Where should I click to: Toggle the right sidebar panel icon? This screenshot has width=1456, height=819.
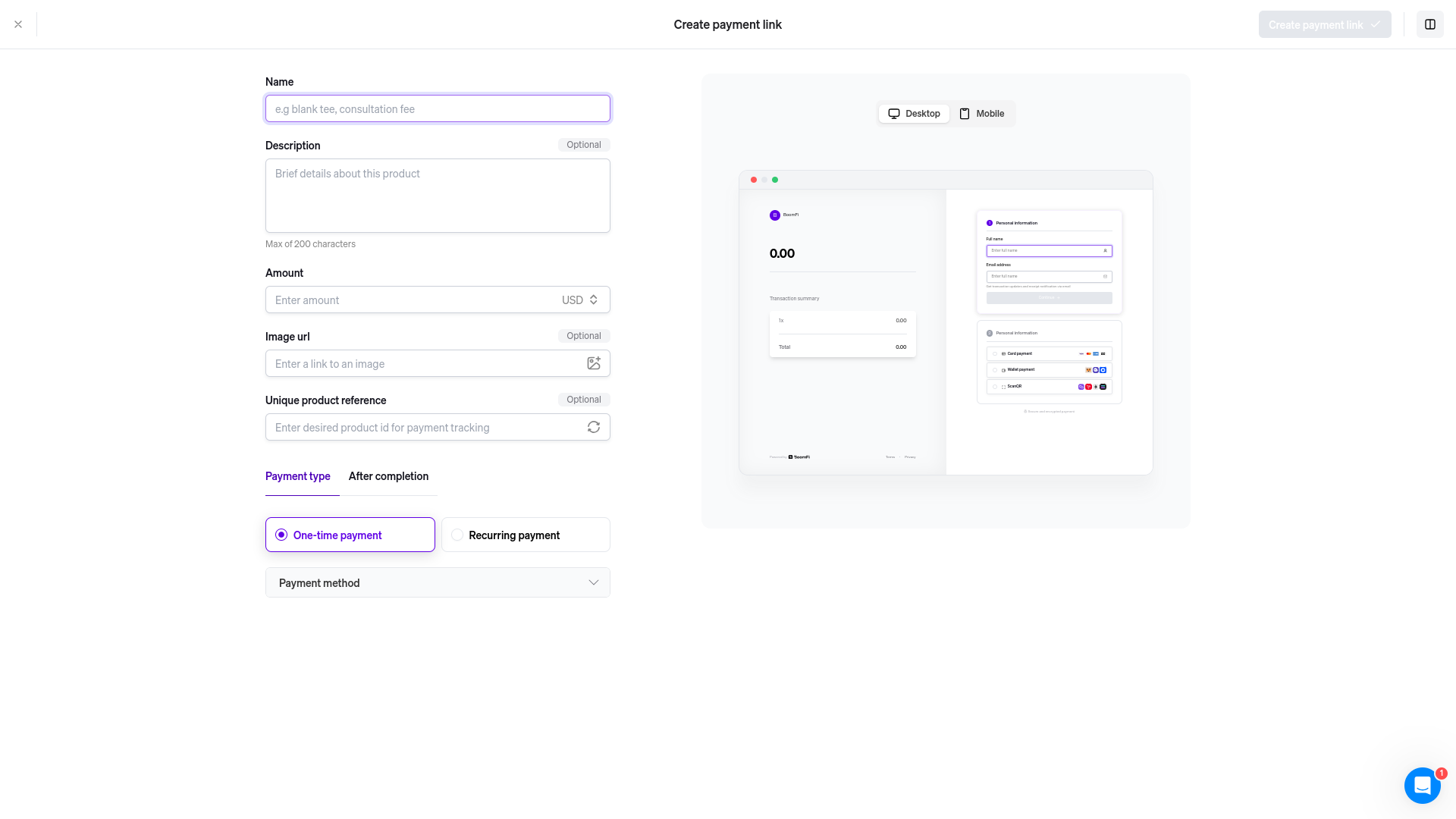point(1430,24)
